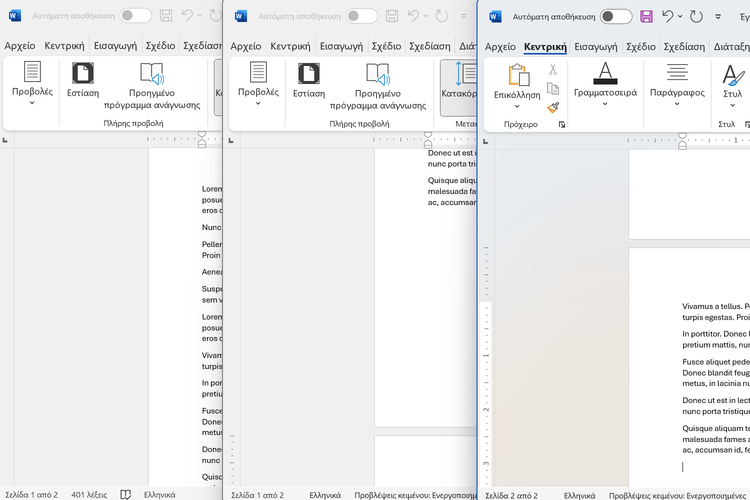Click the ruler tab selector in the left window

point(5,140)
